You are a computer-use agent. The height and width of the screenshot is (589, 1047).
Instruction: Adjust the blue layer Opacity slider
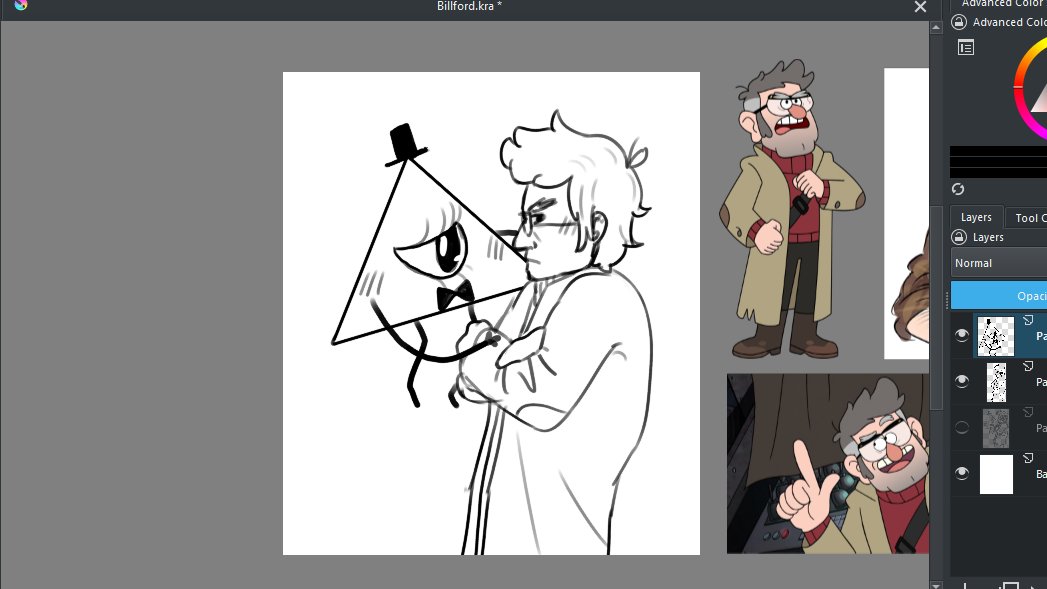pyautogui.click(x=999, y=296)
